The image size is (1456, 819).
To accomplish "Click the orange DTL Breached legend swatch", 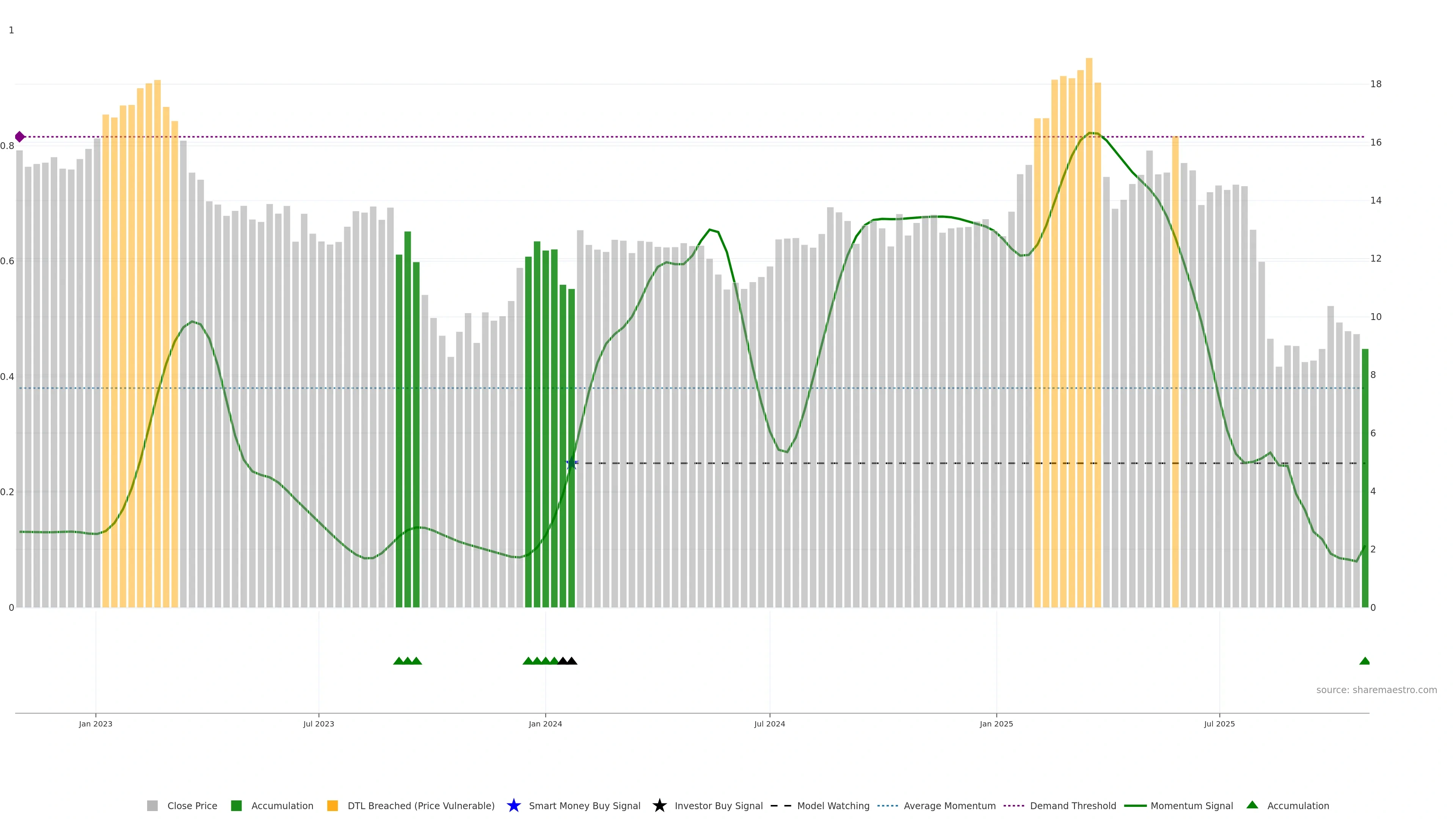I will 333,805.
